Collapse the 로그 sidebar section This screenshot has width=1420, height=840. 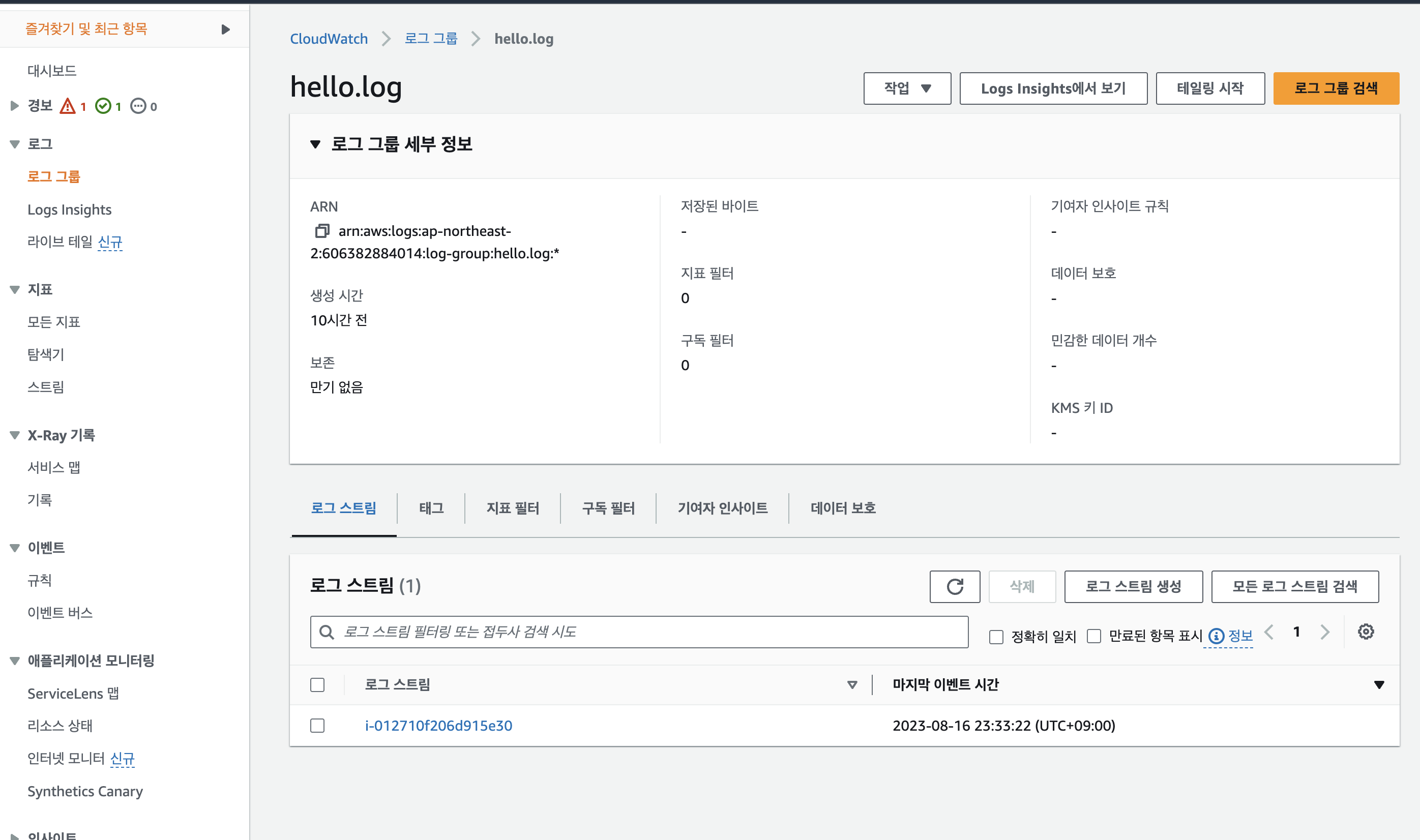tap(15, 144)
